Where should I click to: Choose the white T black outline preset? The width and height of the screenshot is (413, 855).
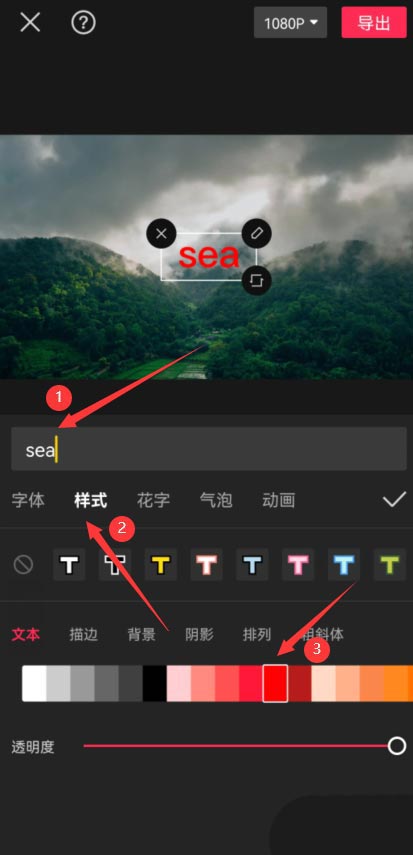(x=69, y=564)
